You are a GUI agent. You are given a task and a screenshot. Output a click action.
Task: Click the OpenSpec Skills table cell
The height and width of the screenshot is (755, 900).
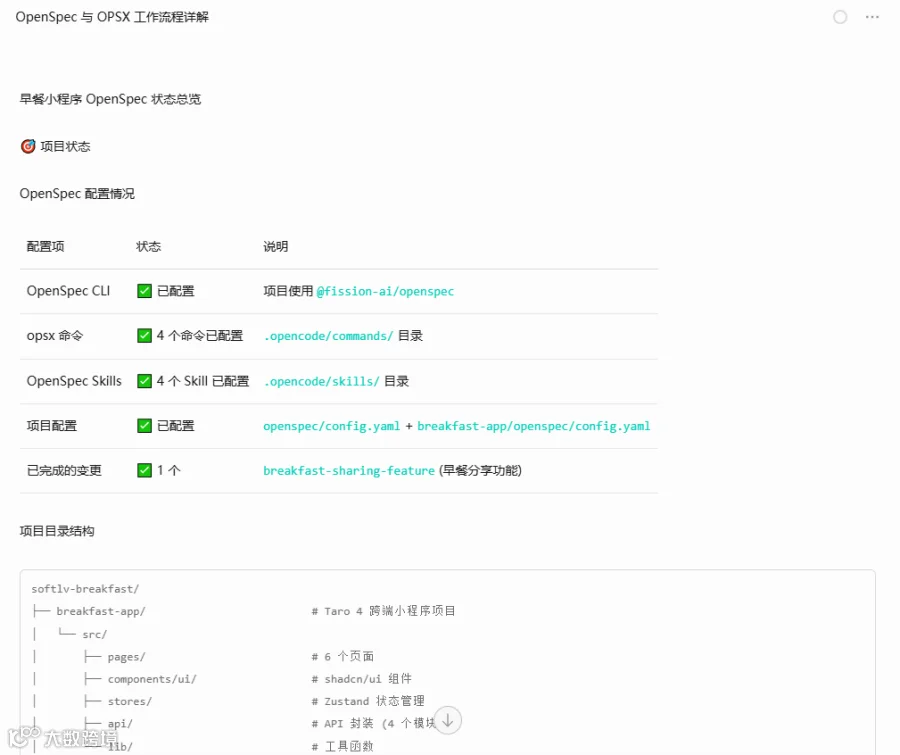pos(74,381)
